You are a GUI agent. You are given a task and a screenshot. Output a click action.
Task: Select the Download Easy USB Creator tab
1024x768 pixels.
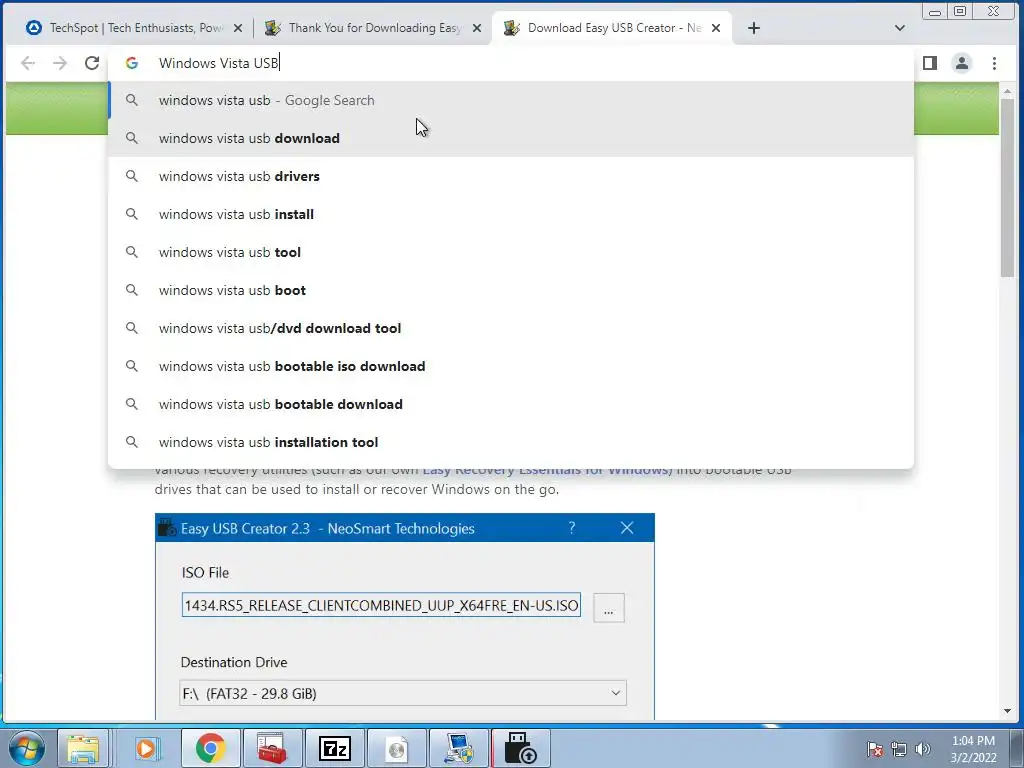612,28
